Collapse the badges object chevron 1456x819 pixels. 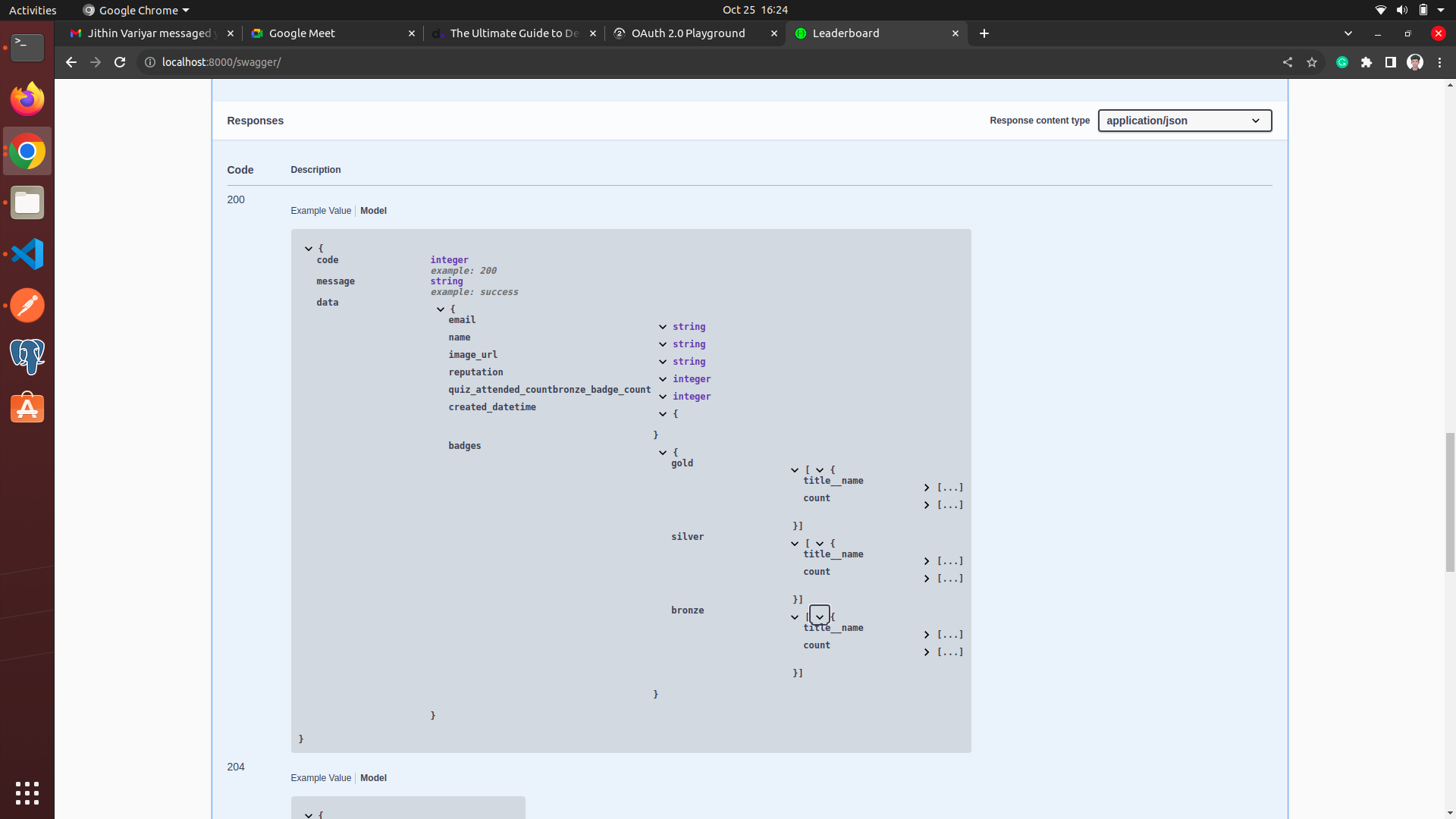tap(663, 453)
